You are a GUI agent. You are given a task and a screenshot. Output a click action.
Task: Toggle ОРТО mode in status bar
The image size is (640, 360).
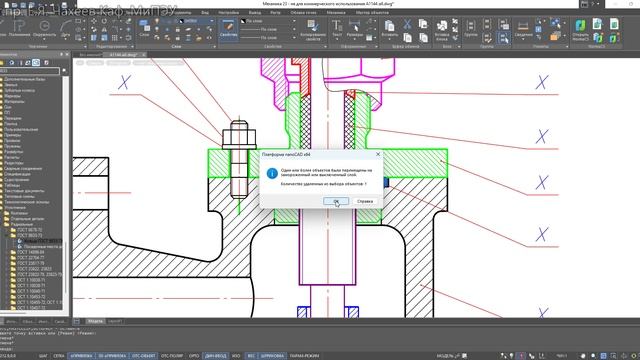[194, 356]
